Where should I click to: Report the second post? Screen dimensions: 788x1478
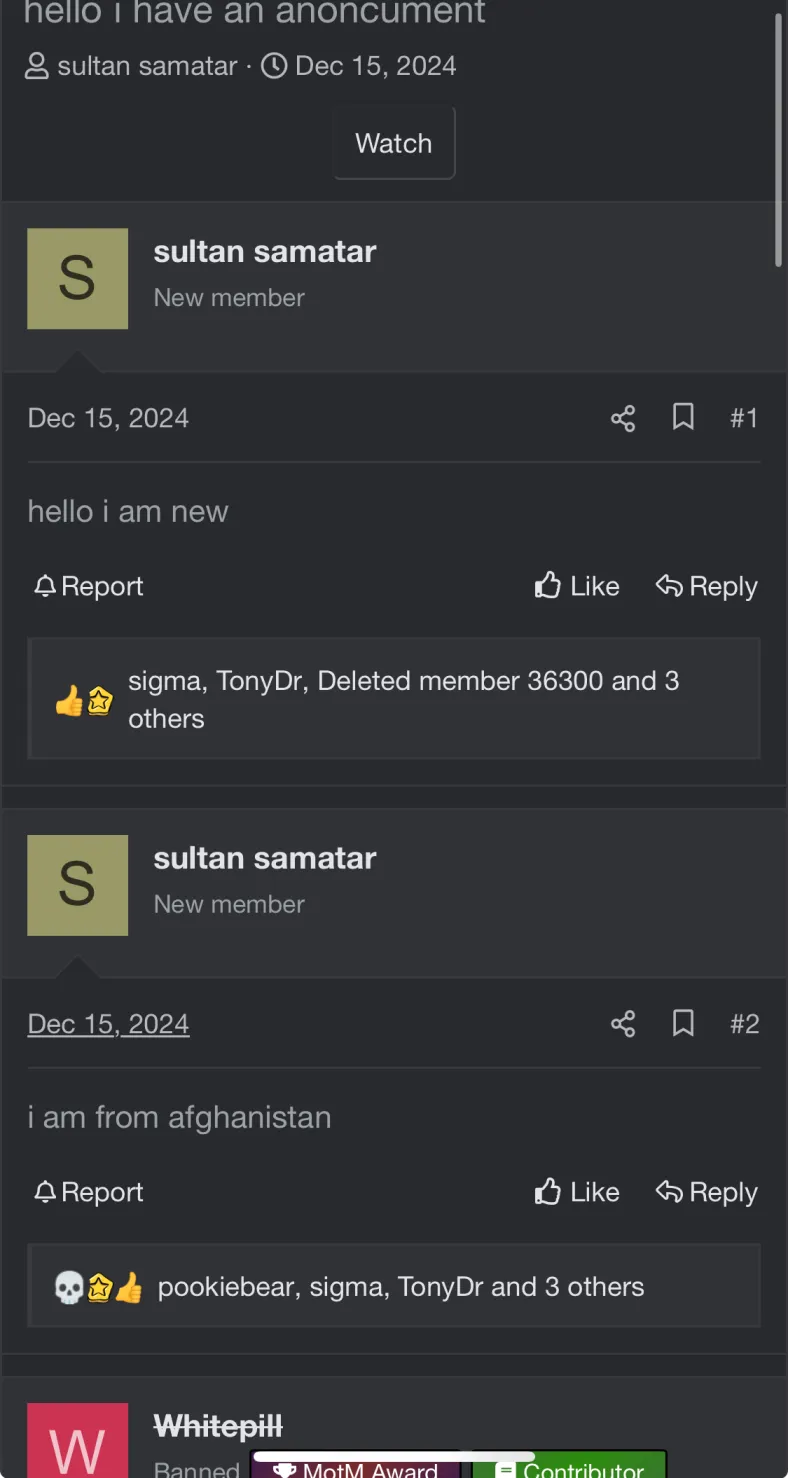(x=88, y=1192)
